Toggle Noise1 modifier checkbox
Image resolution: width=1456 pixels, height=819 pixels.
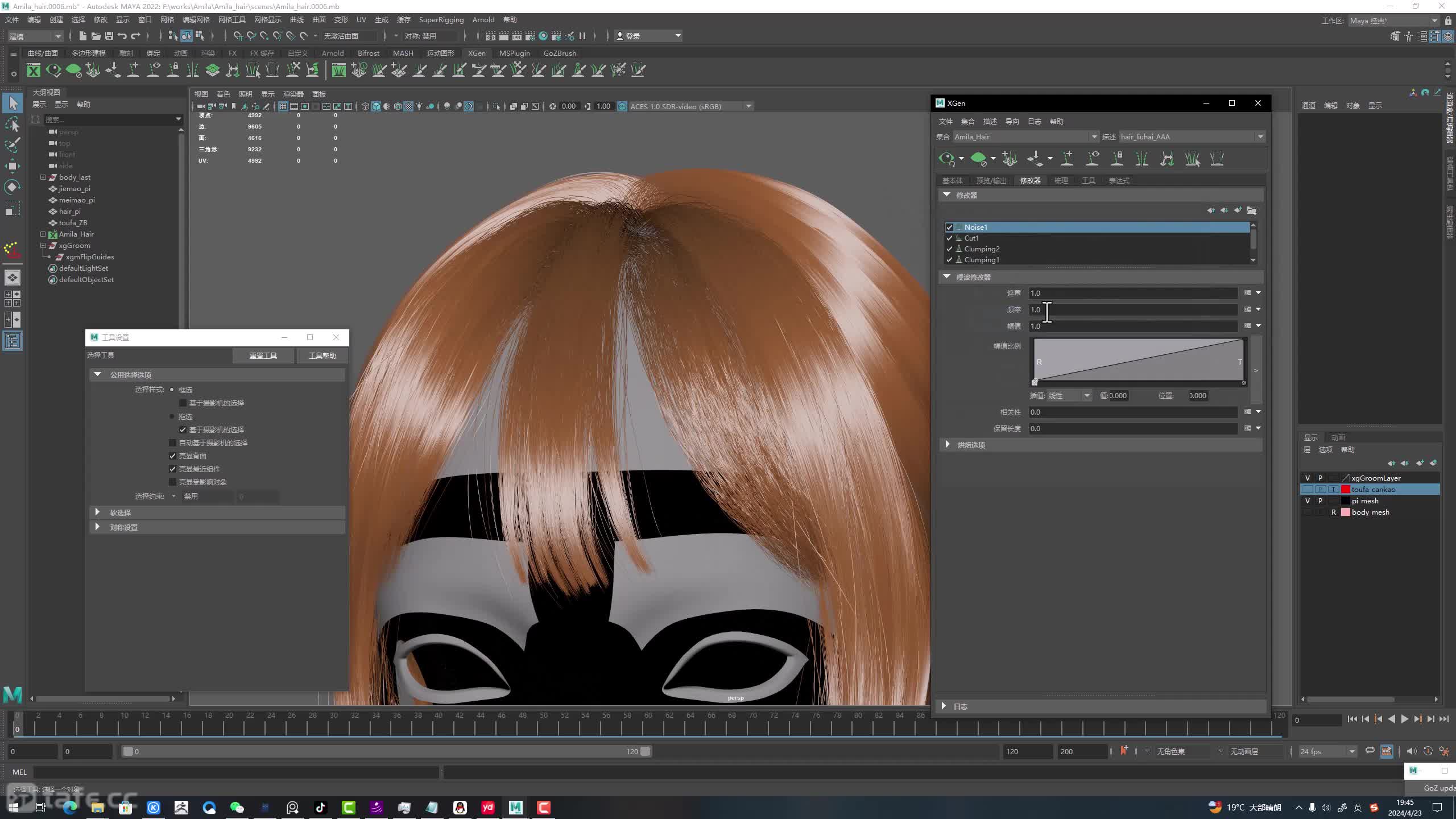click(949, 227)
